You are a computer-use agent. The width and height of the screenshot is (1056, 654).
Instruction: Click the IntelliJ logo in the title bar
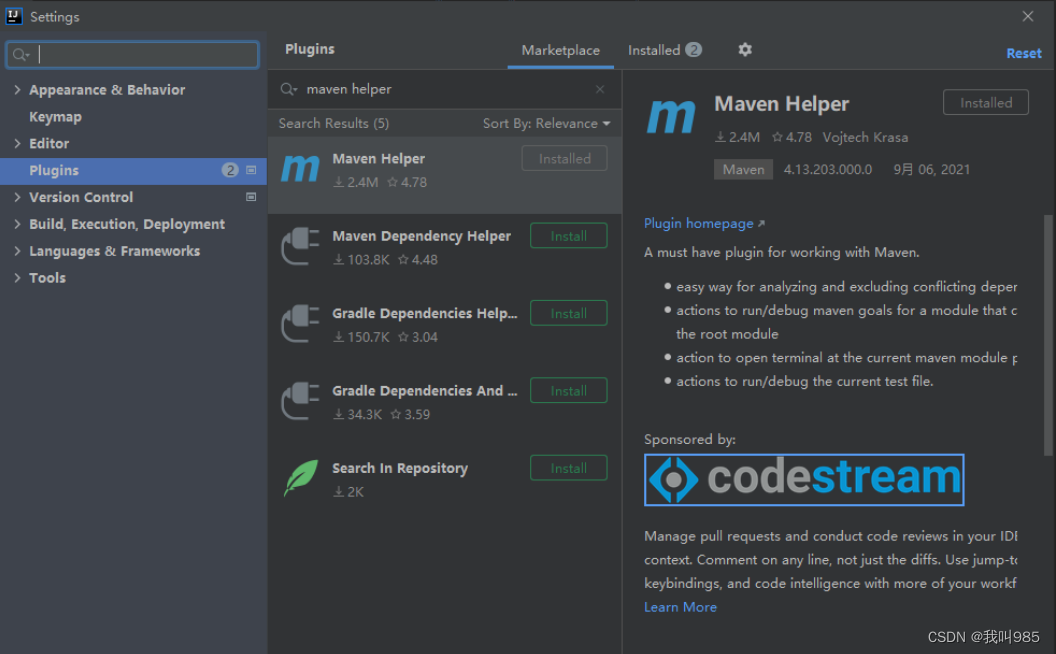pos(13,16)
